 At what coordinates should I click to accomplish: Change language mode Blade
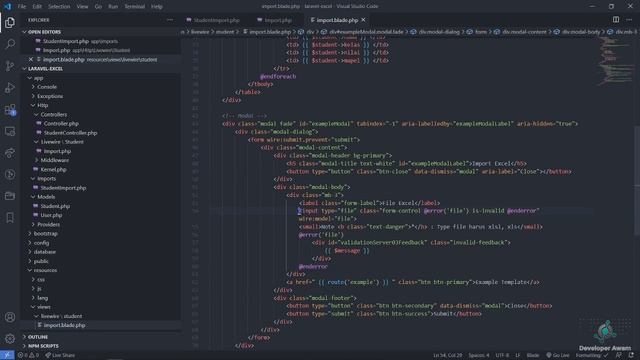coord(533,355)
